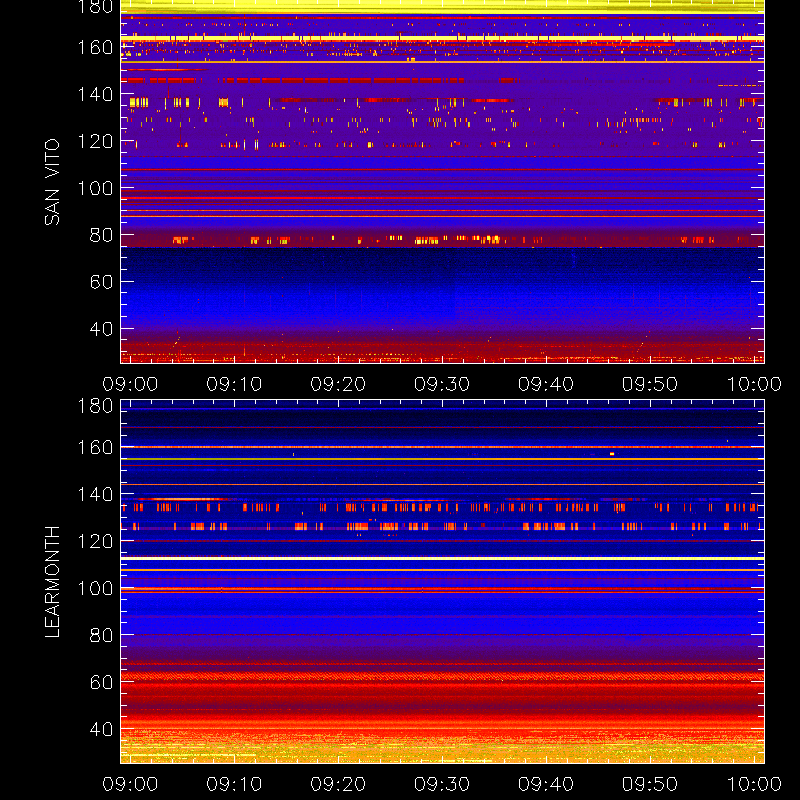800x800 pixels.
Task: Click 09:00 on the San Vito time axis
Action: pos(130,384)
